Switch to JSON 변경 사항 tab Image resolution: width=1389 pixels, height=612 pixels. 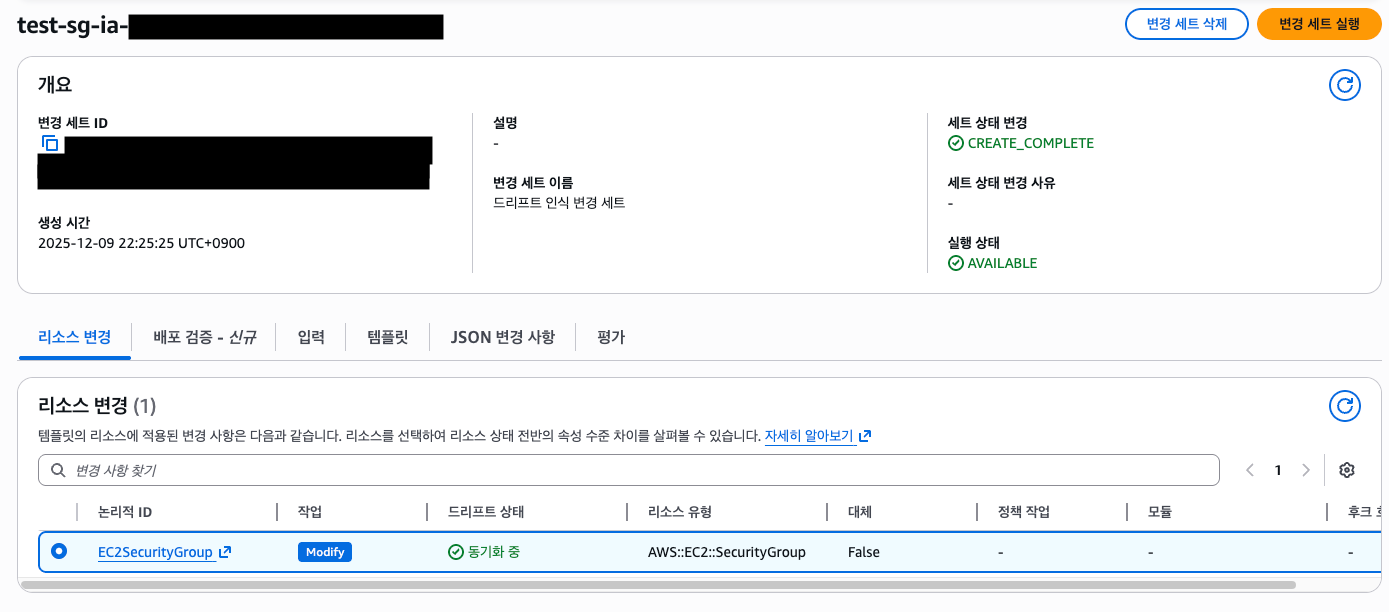pos(502,337)
